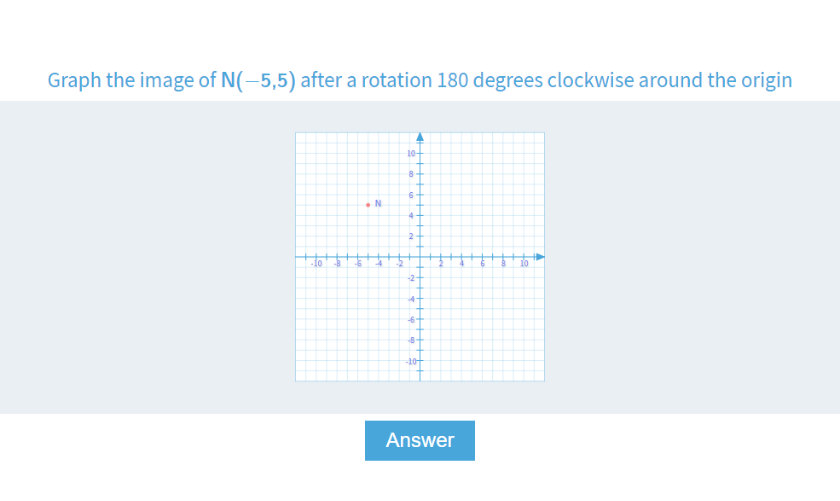The image size is (840, 501).
Task: Click the -8 label on the y-axis
Action: coord(411,340)
